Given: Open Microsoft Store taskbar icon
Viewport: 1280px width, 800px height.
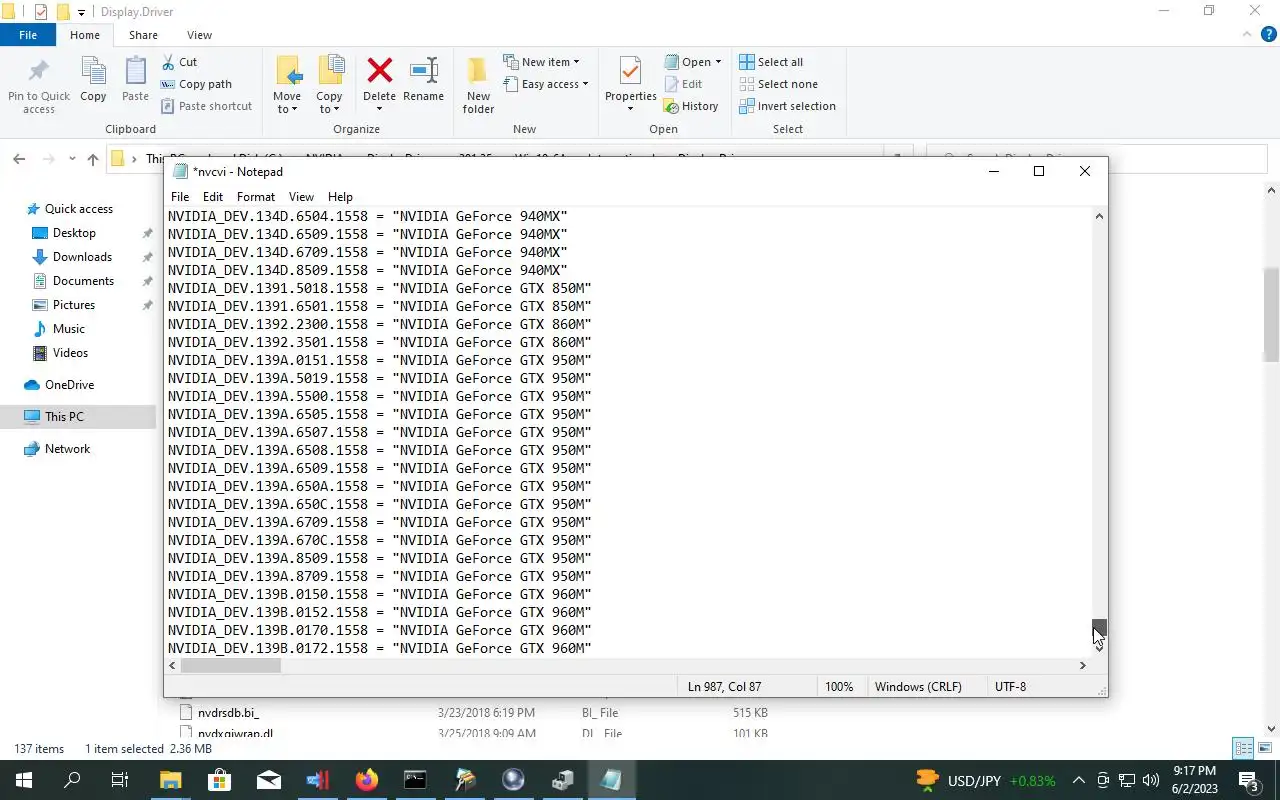Looking at the screenshot, I should pos(219,780).
